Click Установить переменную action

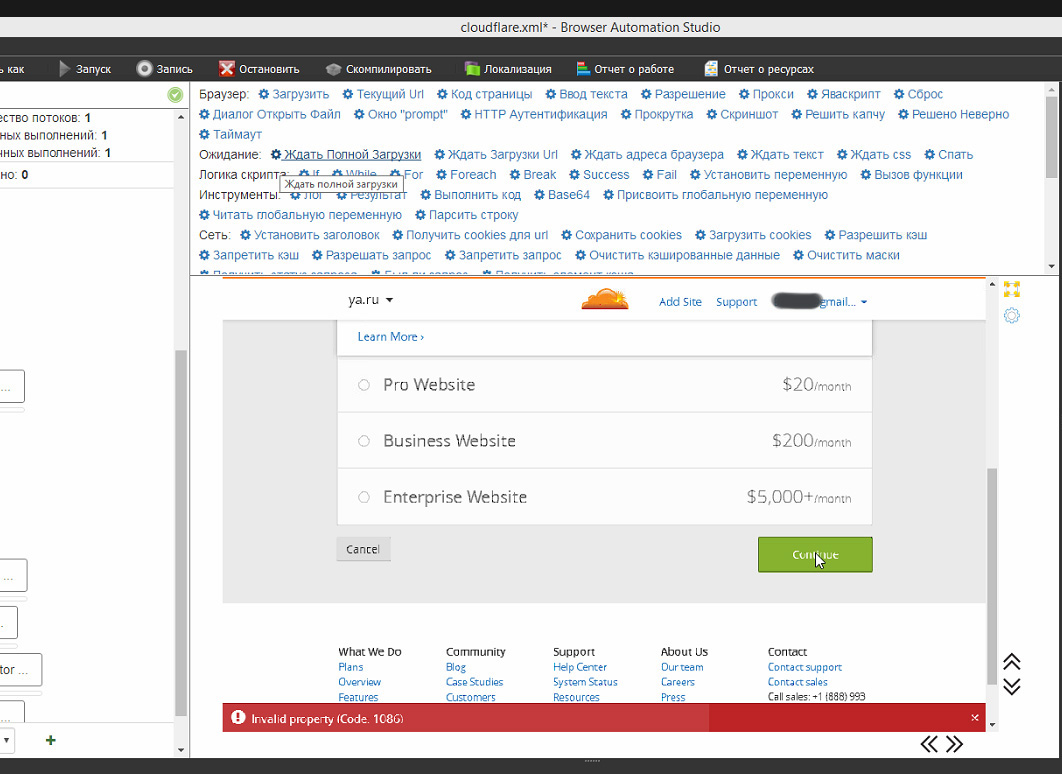(768, 175)
